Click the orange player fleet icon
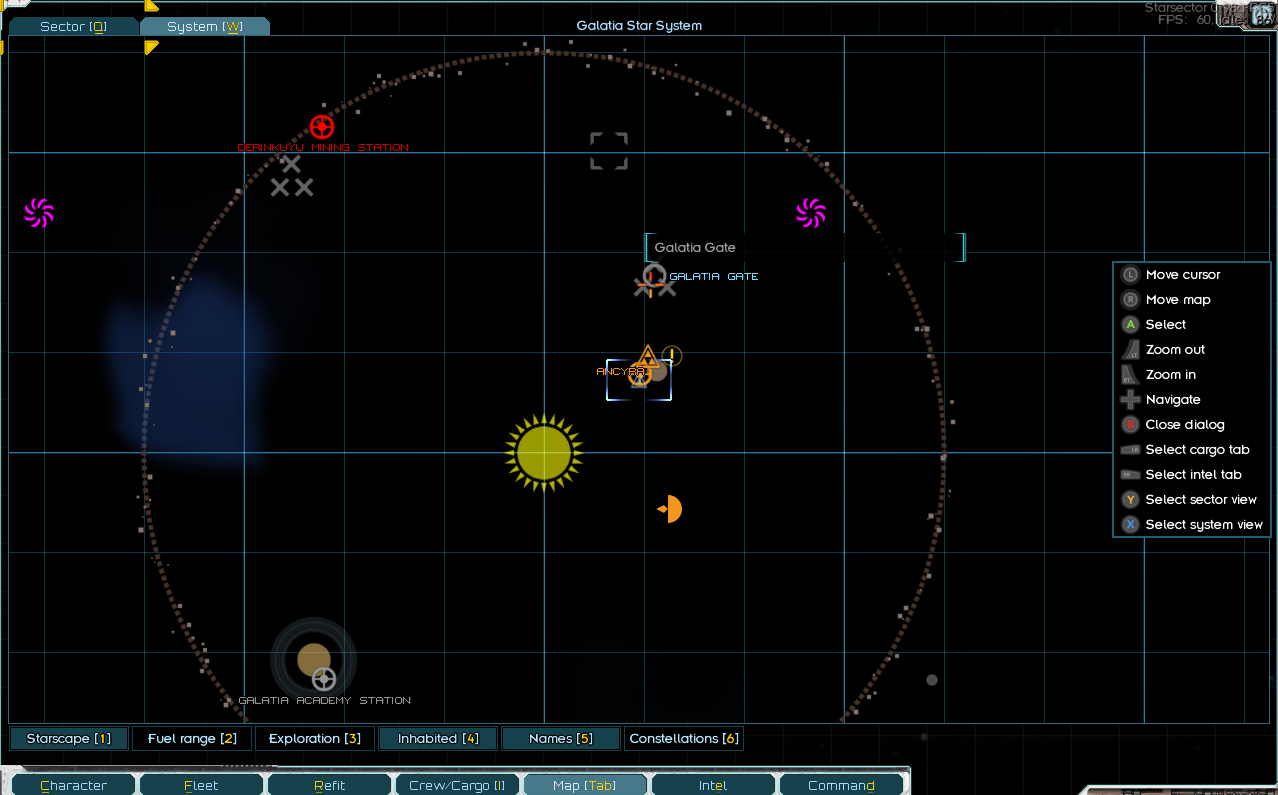1278x795 pixels. [670, 509]
